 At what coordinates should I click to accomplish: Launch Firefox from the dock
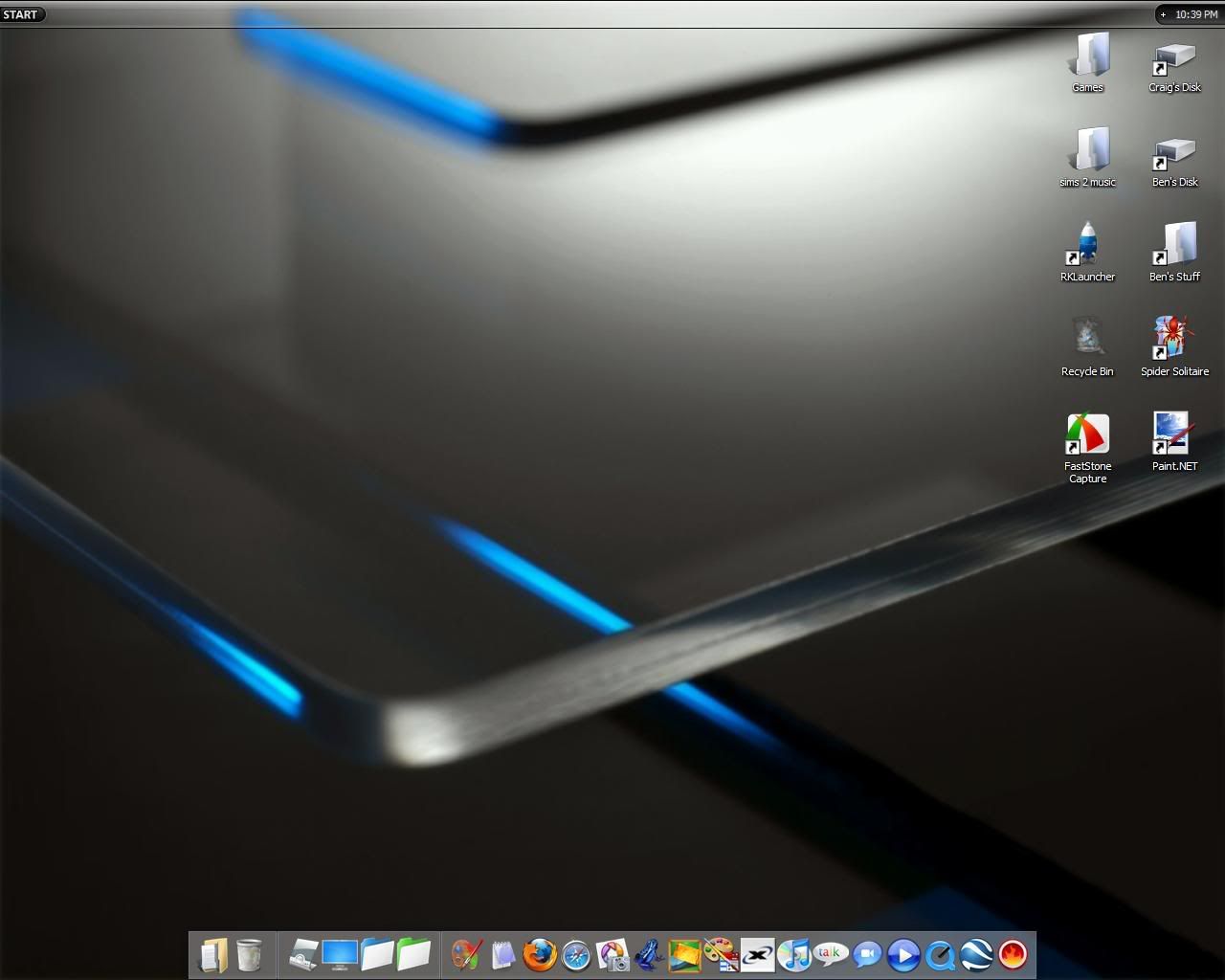click(539, 954)
